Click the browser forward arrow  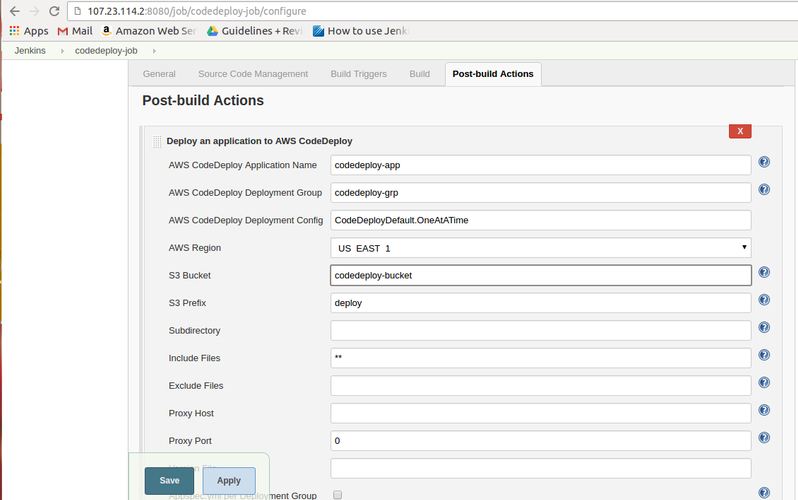34,11
